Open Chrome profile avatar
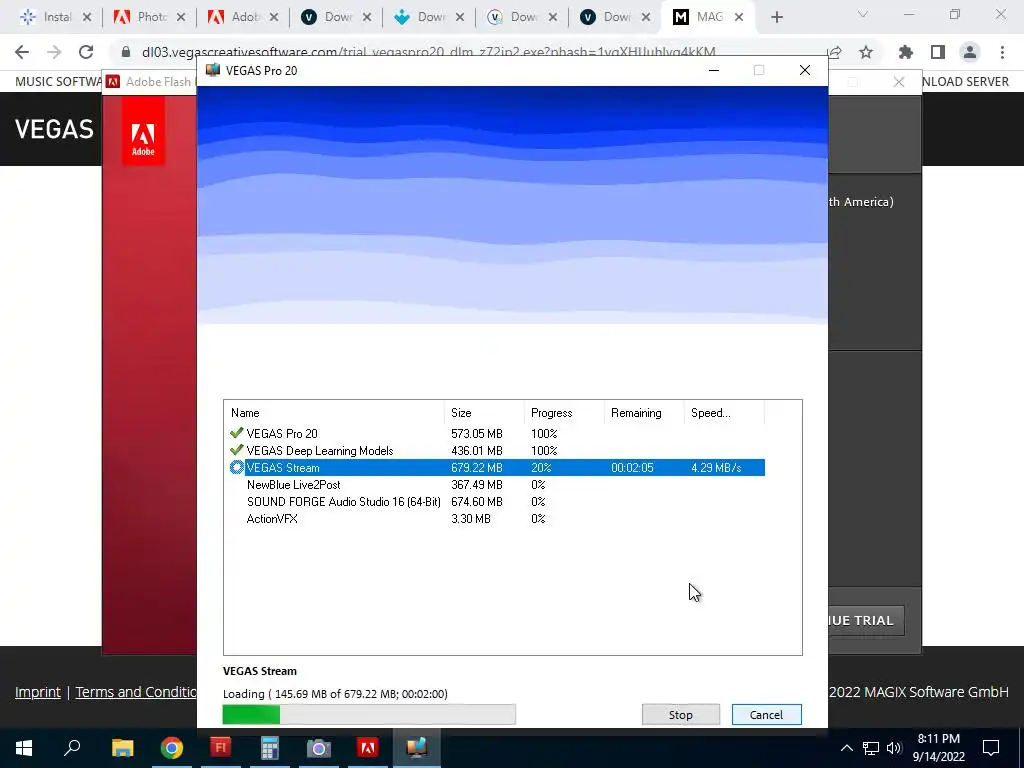Screen dimensions: 1024x768 (970, 52)
